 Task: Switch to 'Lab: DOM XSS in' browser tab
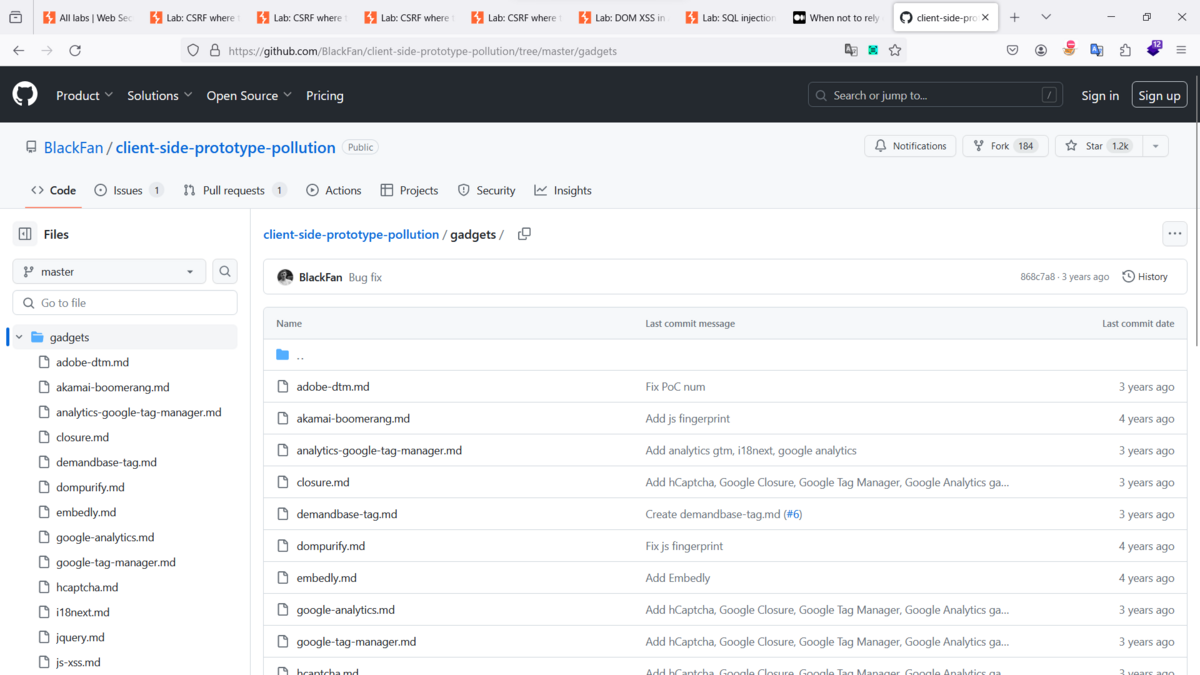pos(622,17)
